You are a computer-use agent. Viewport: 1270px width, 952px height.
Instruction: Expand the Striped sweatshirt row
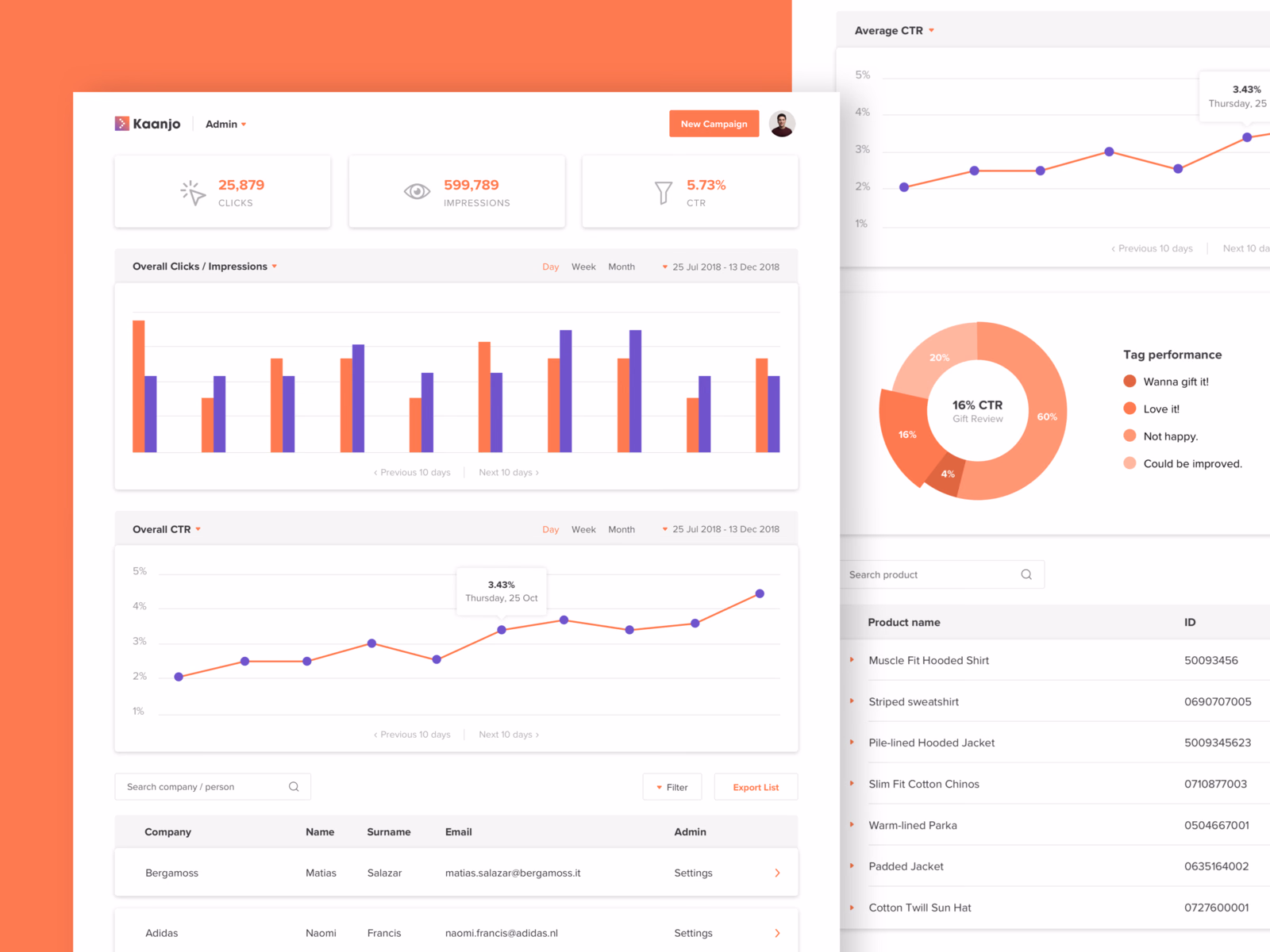tap(852, 701)
